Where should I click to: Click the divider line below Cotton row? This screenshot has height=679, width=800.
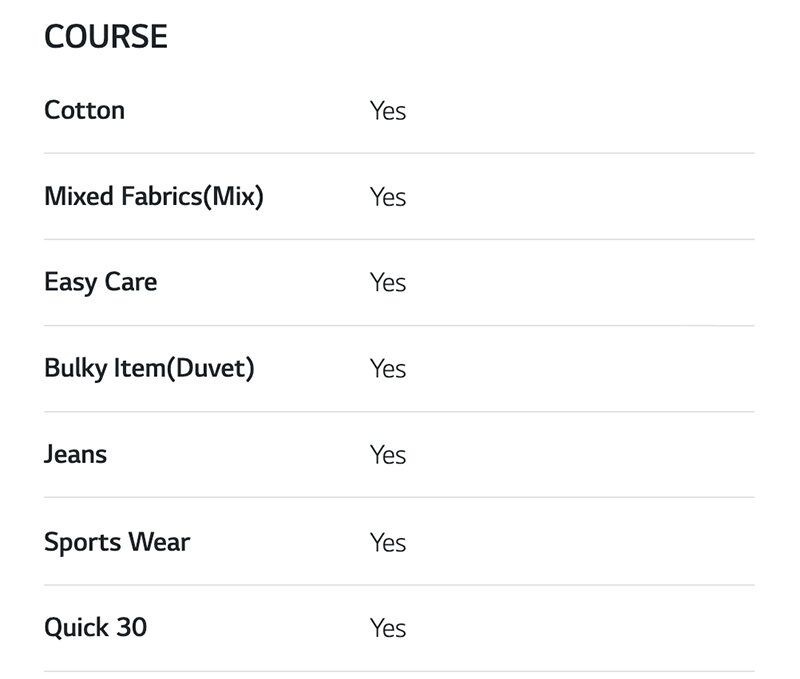pyautogui.click(x=399, y=153)
